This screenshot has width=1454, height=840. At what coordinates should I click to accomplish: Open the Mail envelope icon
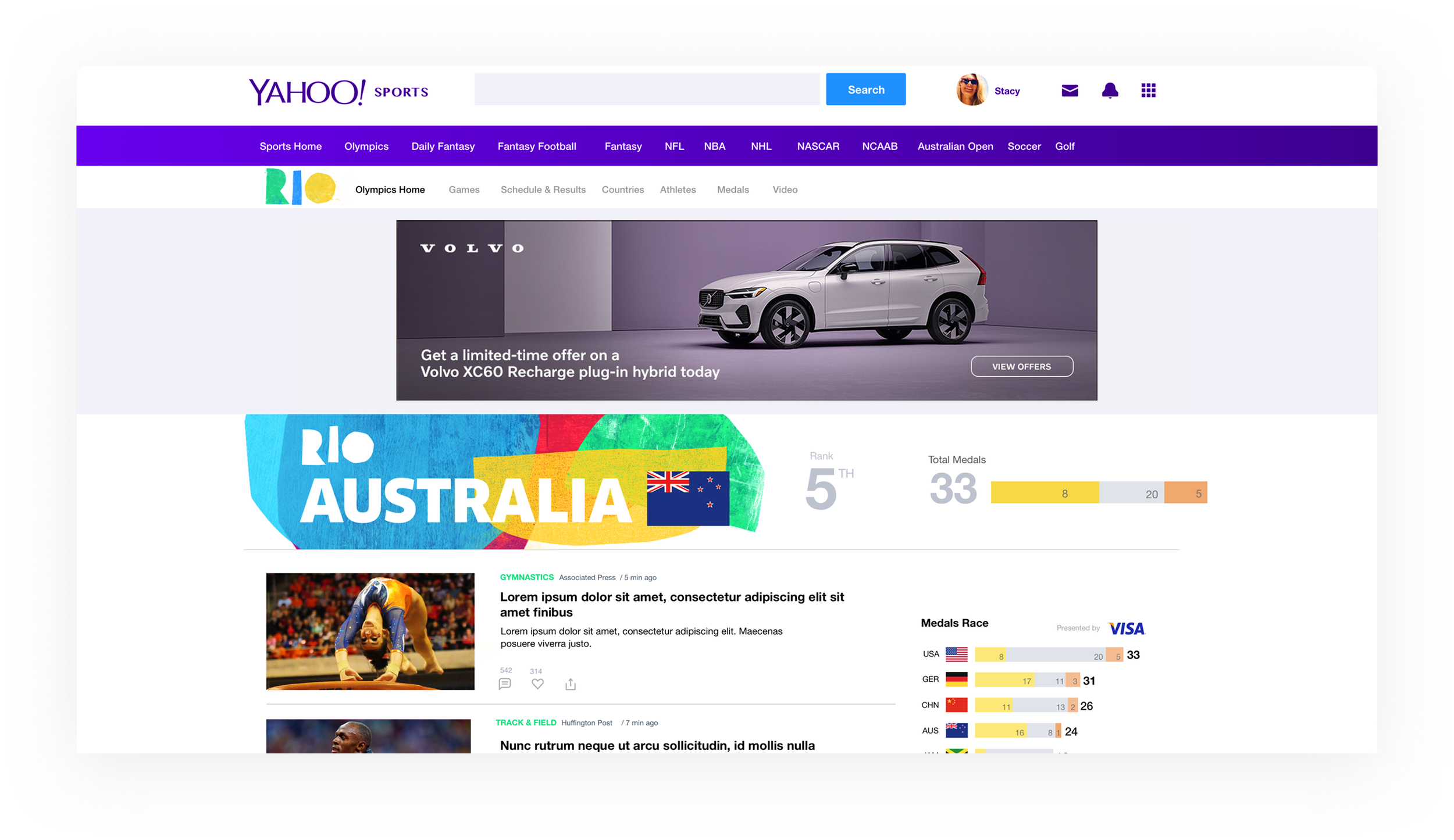[x=1070, y=90]
